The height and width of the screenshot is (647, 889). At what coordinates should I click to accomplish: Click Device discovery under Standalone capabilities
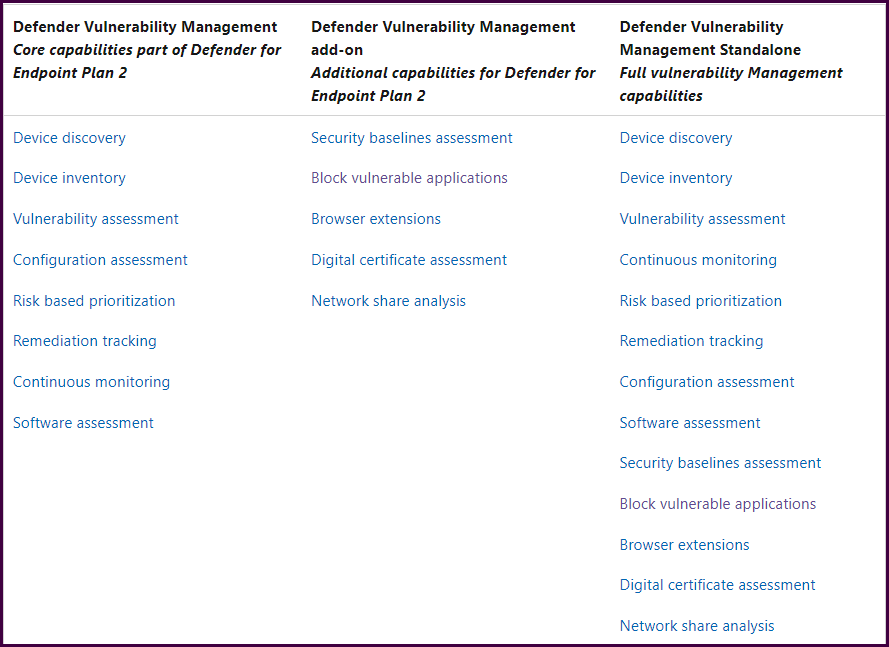click(x=676, y=137)
